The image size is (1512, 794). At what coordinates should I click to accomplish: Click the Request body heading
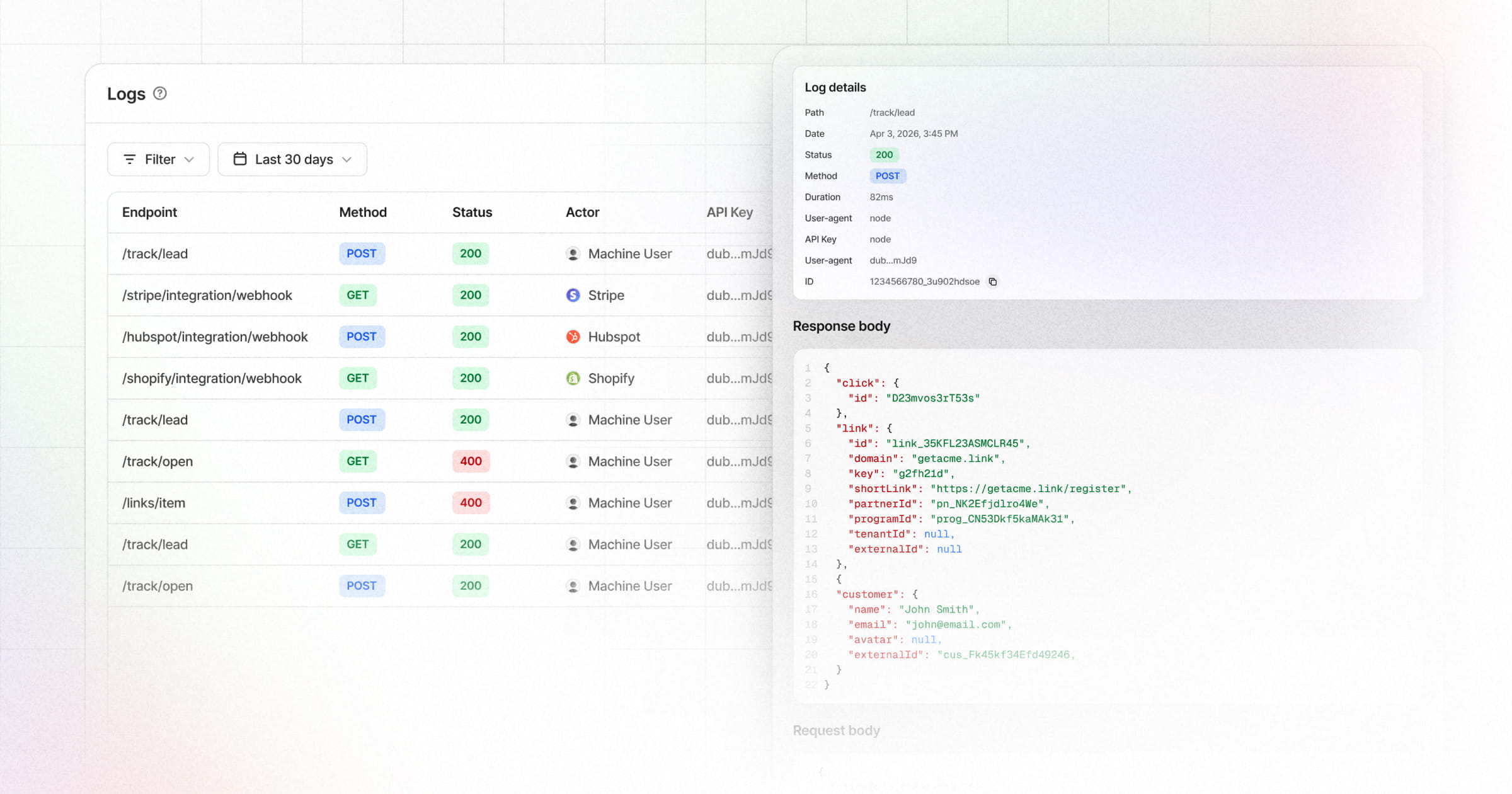tap(836, 730)
